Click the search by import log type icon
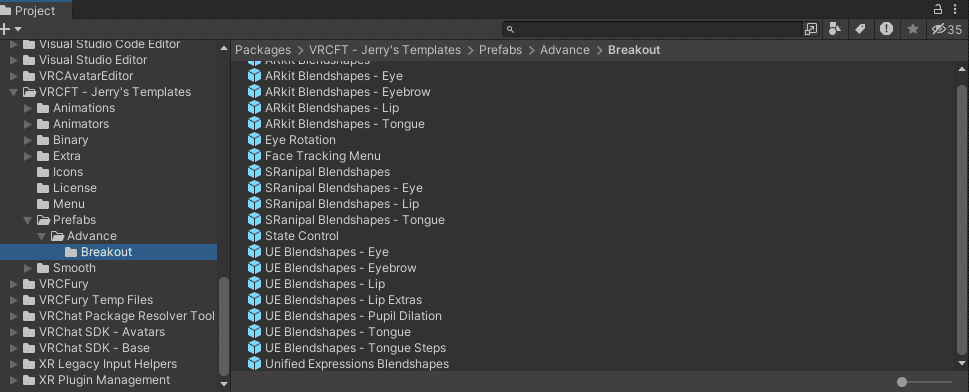The width and height of the screenshot is (969, 392). 886,28
